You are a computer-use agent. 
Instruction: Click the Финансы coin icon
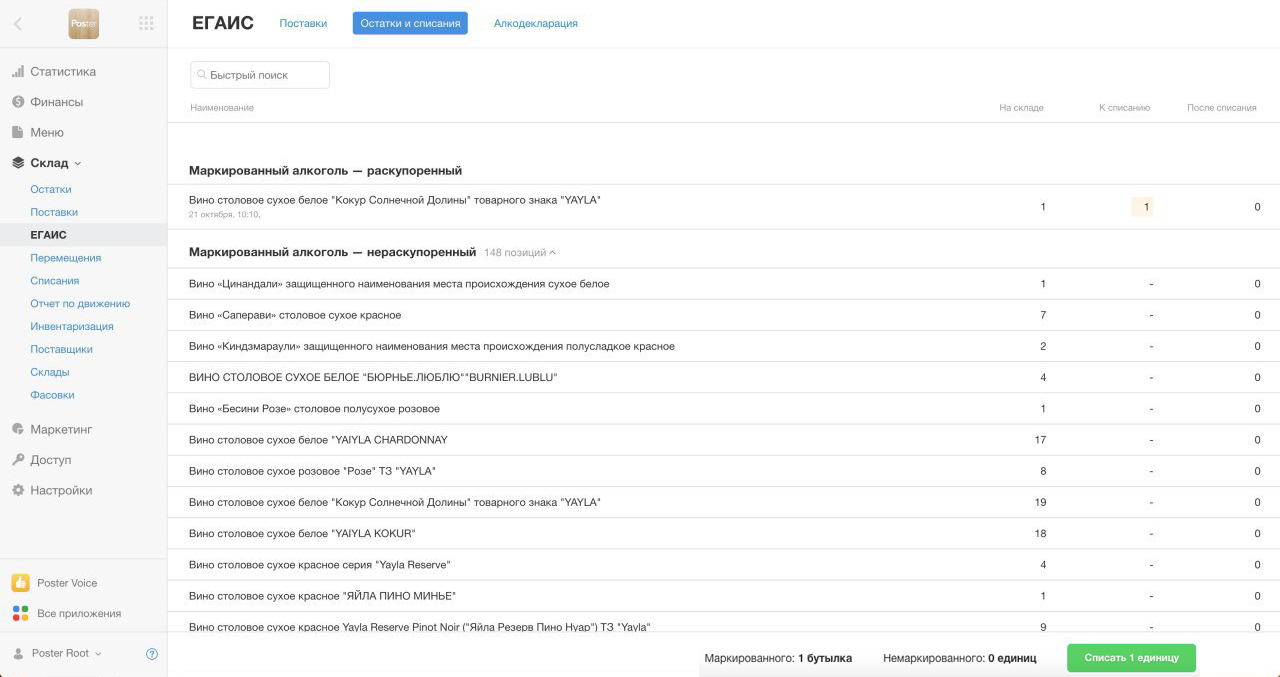[18, 102]
